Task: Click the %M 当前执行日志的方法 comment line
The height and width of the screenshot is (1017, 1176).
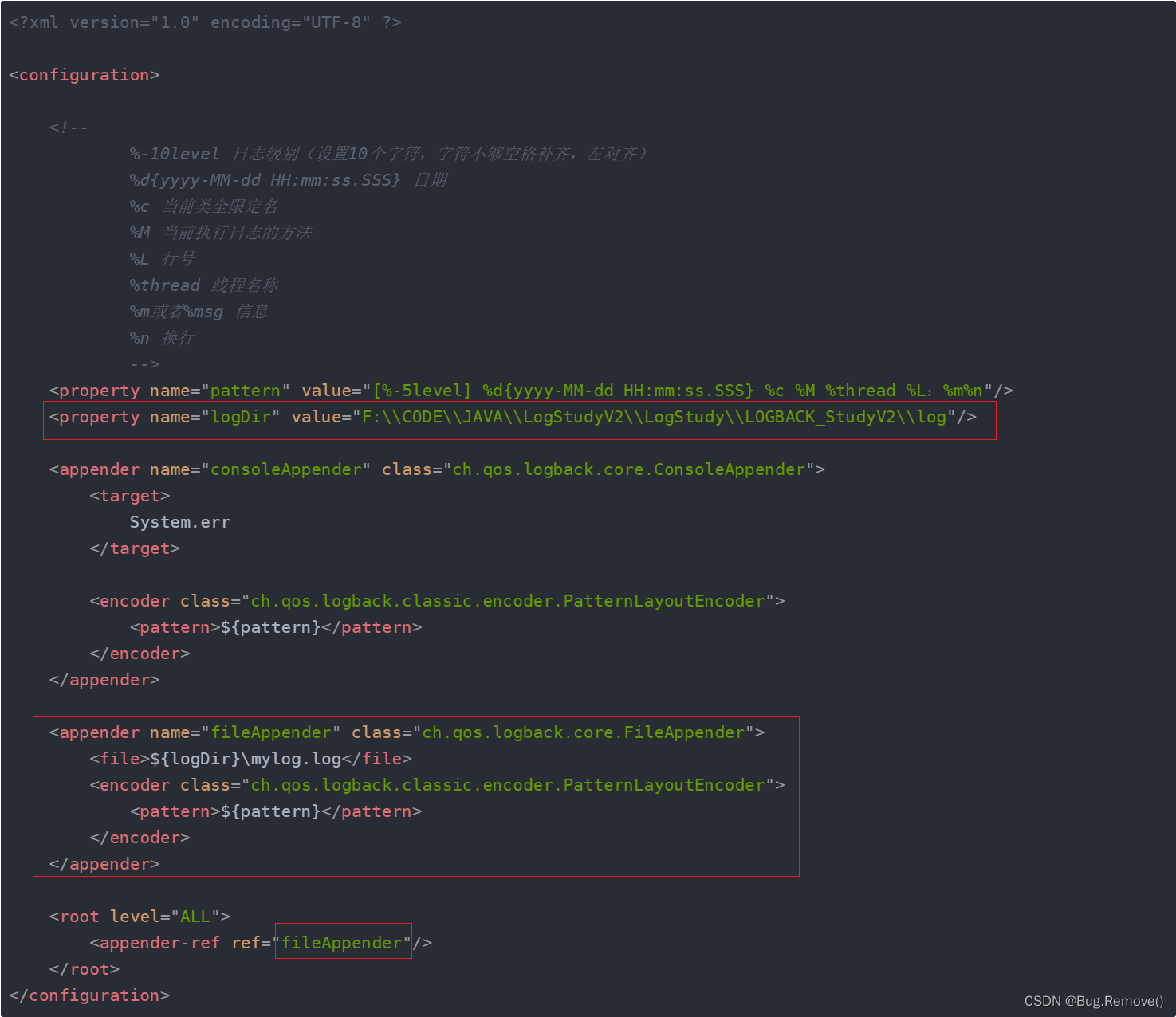Action: pyautogui.click(x=221, y=233)
